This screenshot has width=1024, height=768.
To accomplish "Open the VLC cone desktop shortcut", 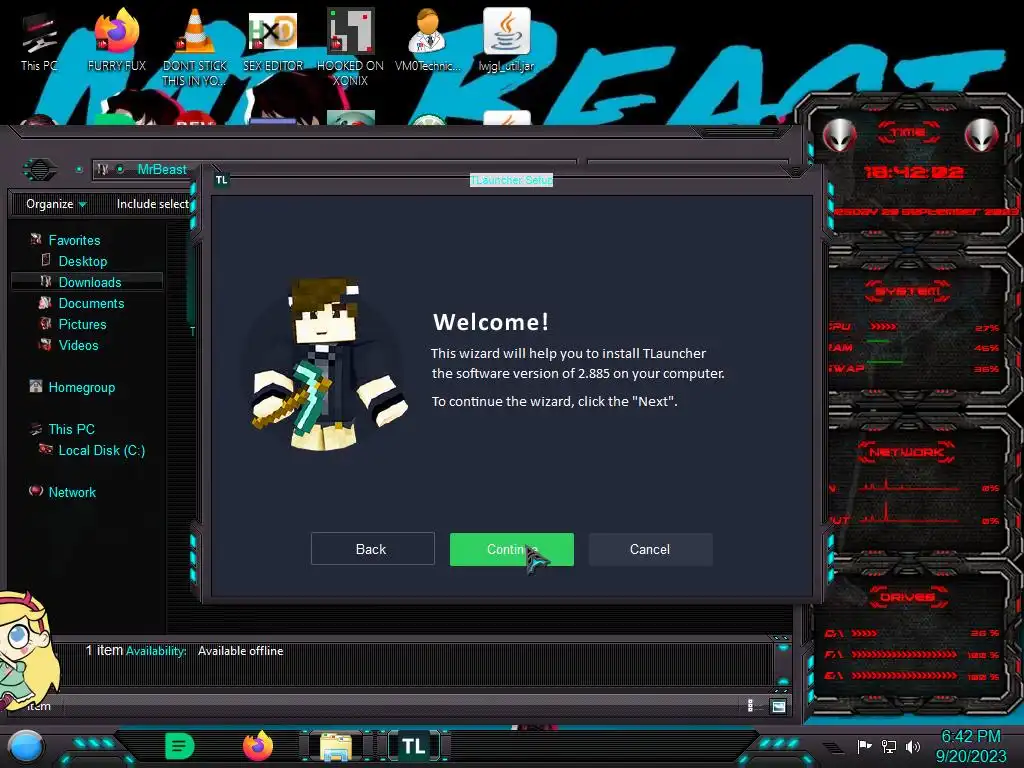I will (x=195, y=47).
